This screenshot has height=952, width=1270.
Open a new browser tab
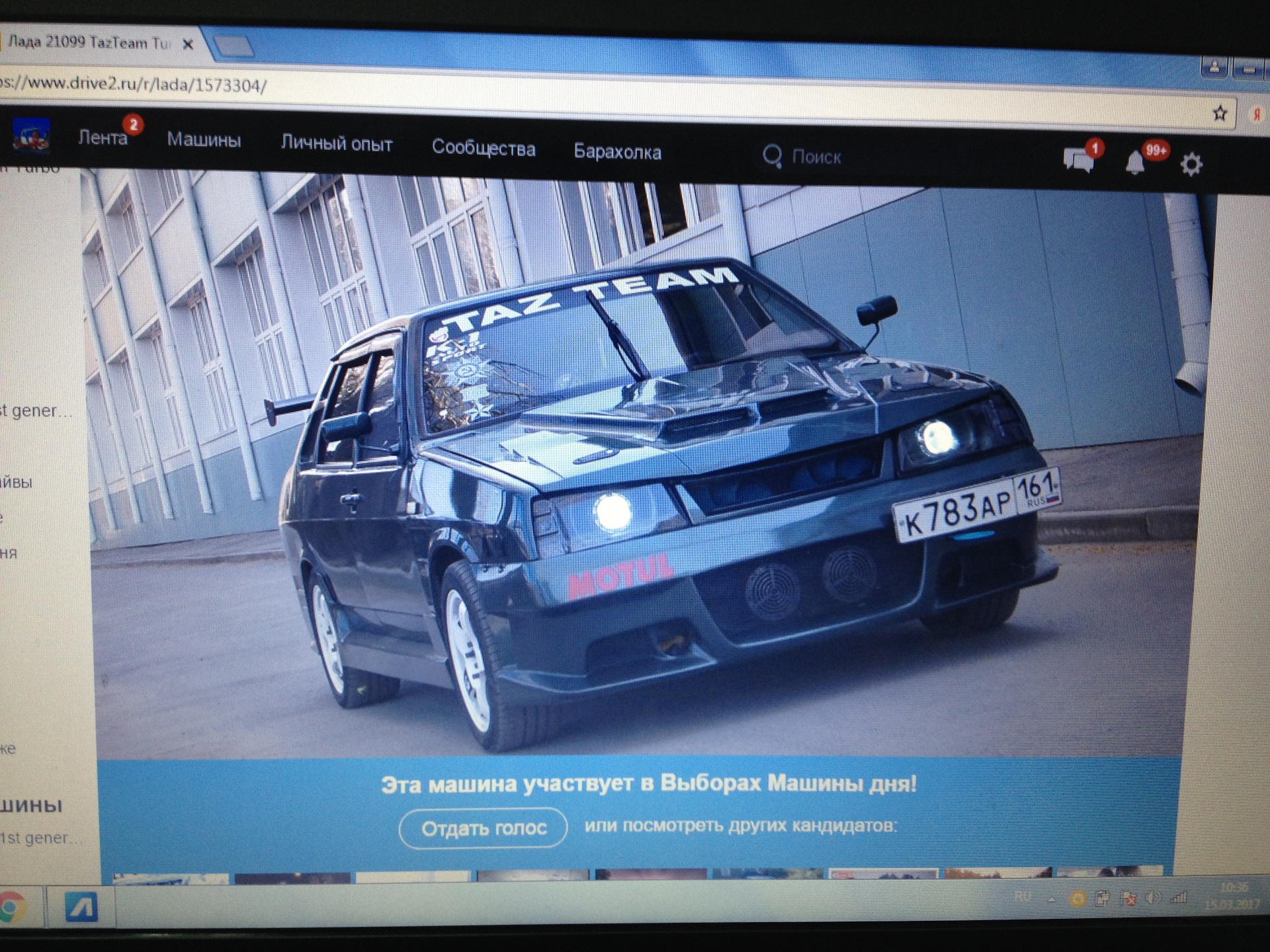tap(233, 46)
